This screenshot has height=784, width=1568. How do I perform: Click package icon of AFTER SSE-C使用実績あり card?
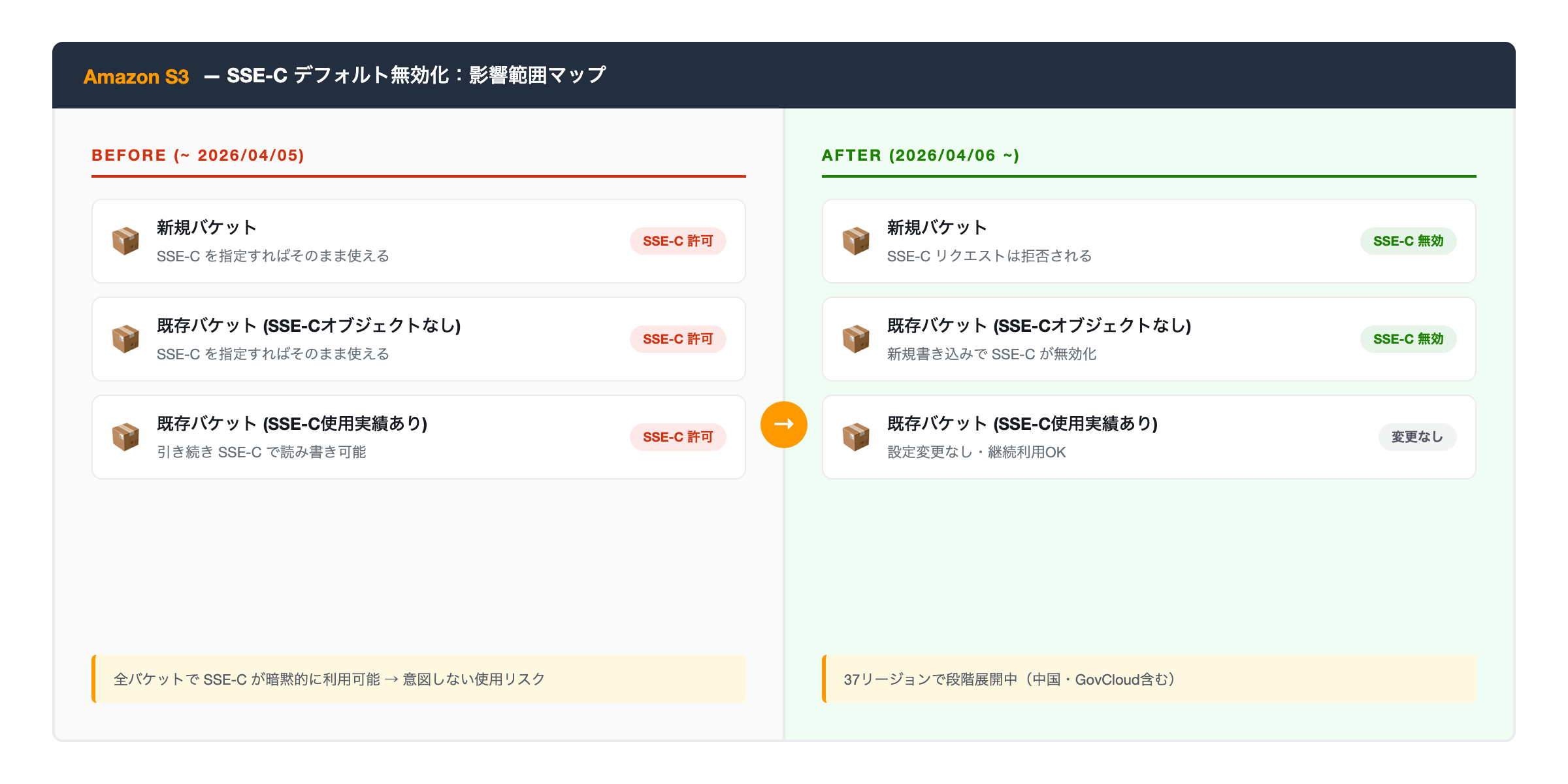coord(856,437)
